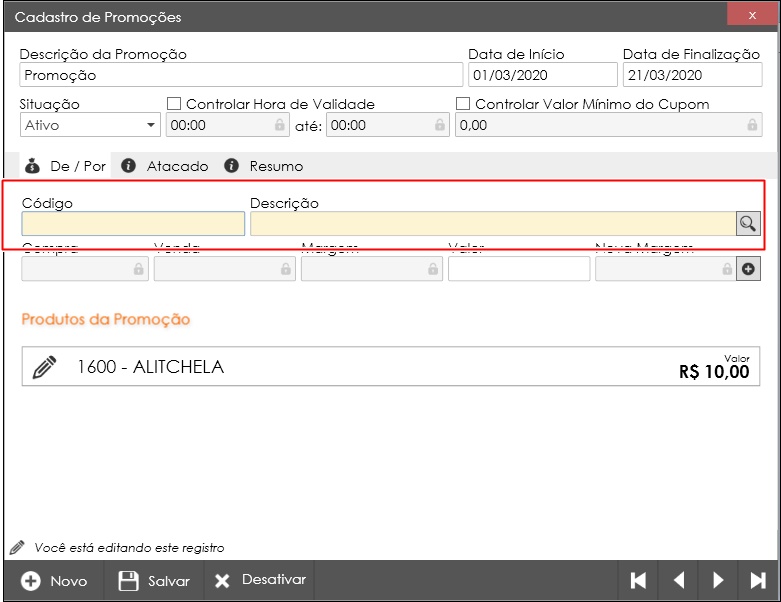This screenshot has width=781, height=602.
Task: Enable Controlar Hora de Validade checkbox
Action: tap(174, 104)
